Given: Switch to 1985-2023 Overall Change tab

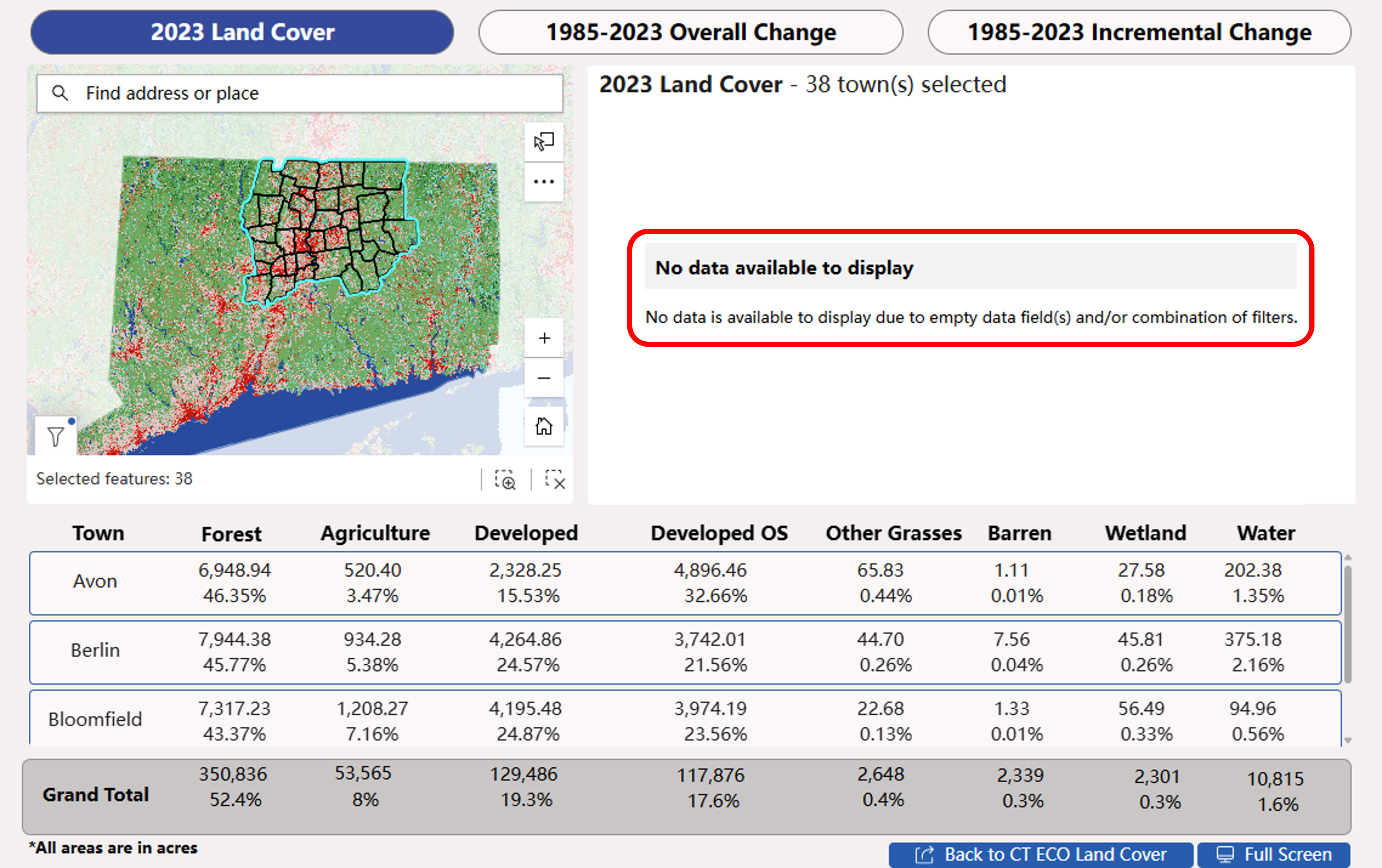Looking at the screenshot, I should click(x=690, y=32).
